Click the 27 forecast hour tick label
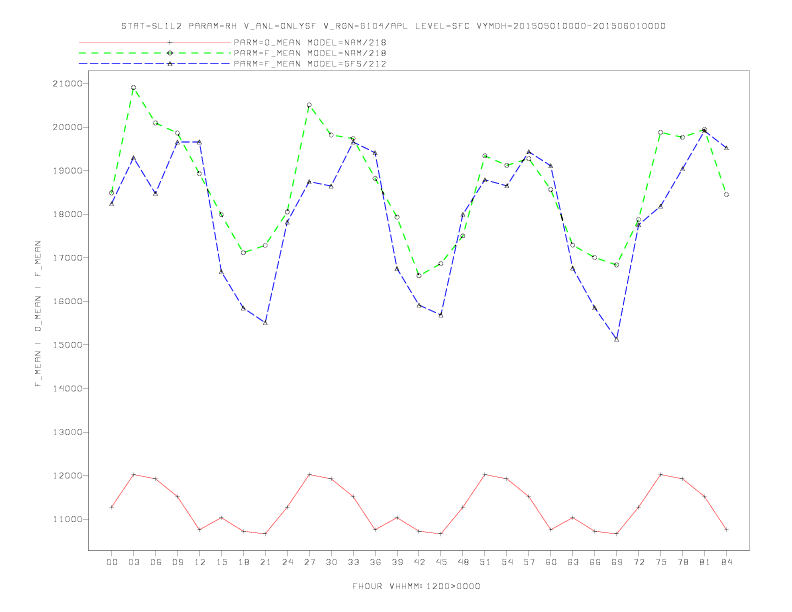Screen dimensions: 792x612 [x=309, y=562]
